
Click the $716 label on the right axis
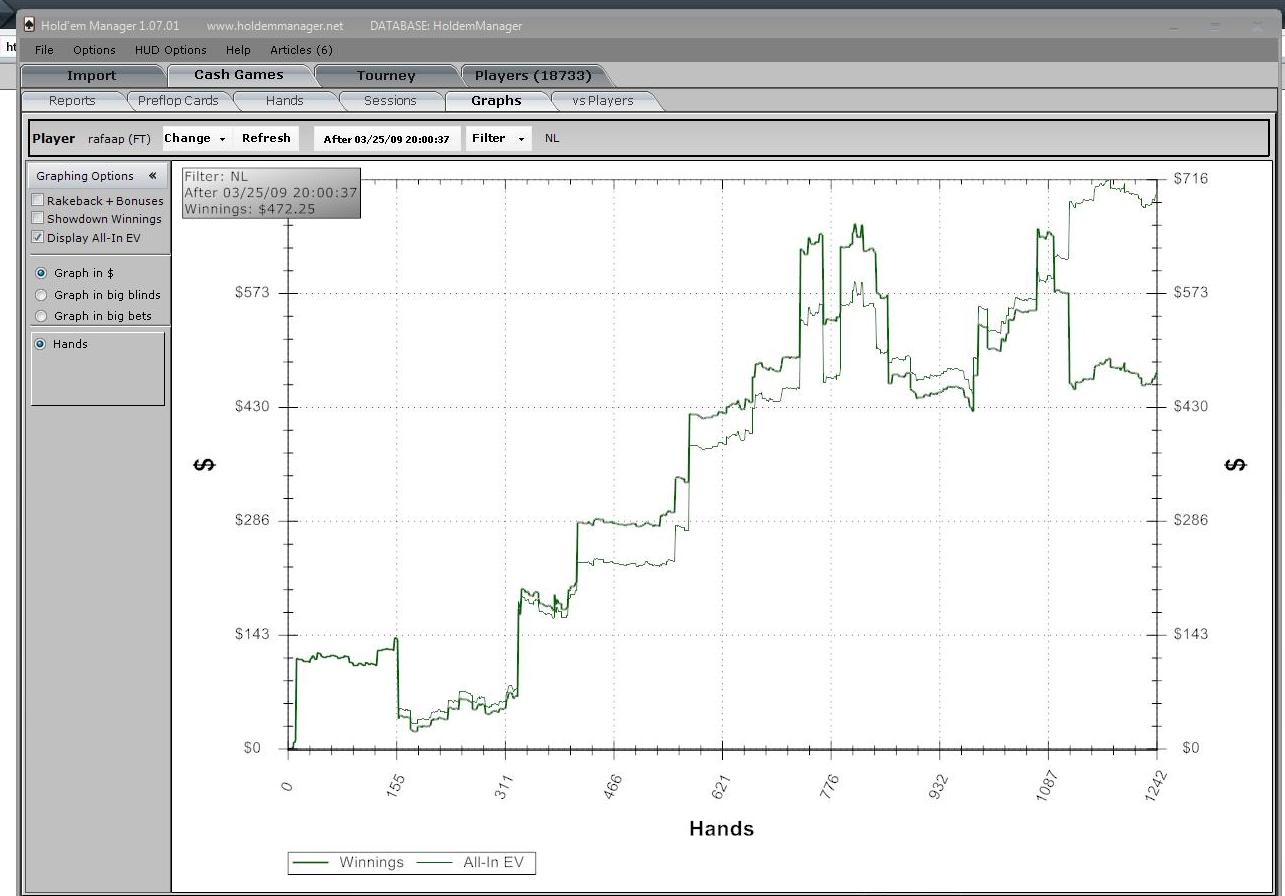click(1191, 179)
